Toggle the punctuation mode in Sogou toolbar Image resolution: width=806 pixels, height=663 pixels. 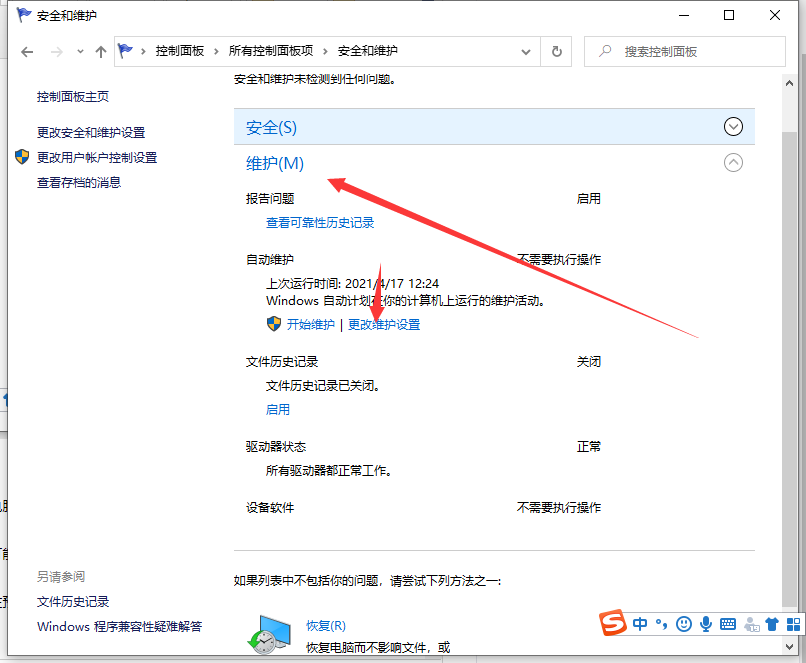661,624
